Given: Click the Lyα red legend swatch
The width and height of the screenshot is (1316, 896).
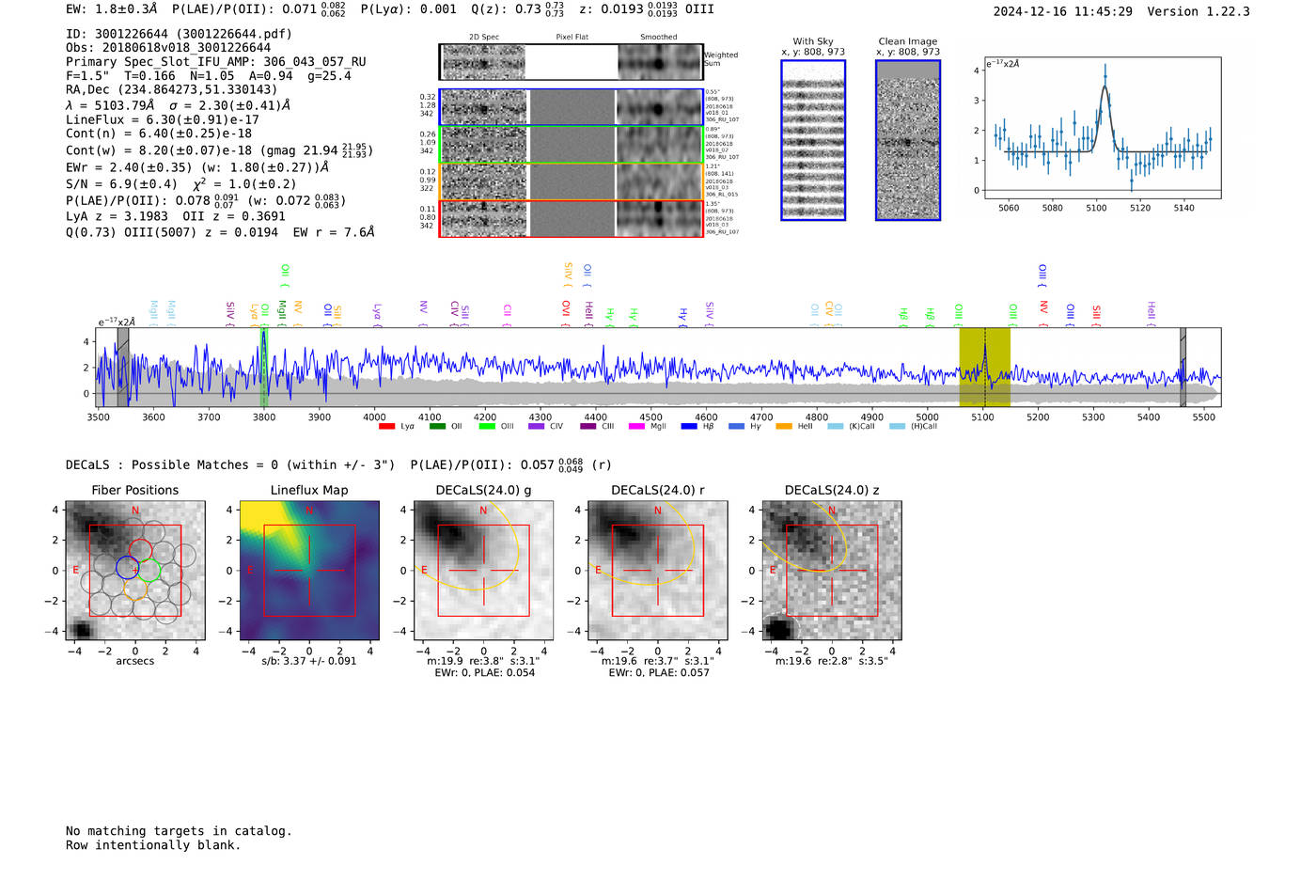Looking at the screenshot, I should point(386,427).
